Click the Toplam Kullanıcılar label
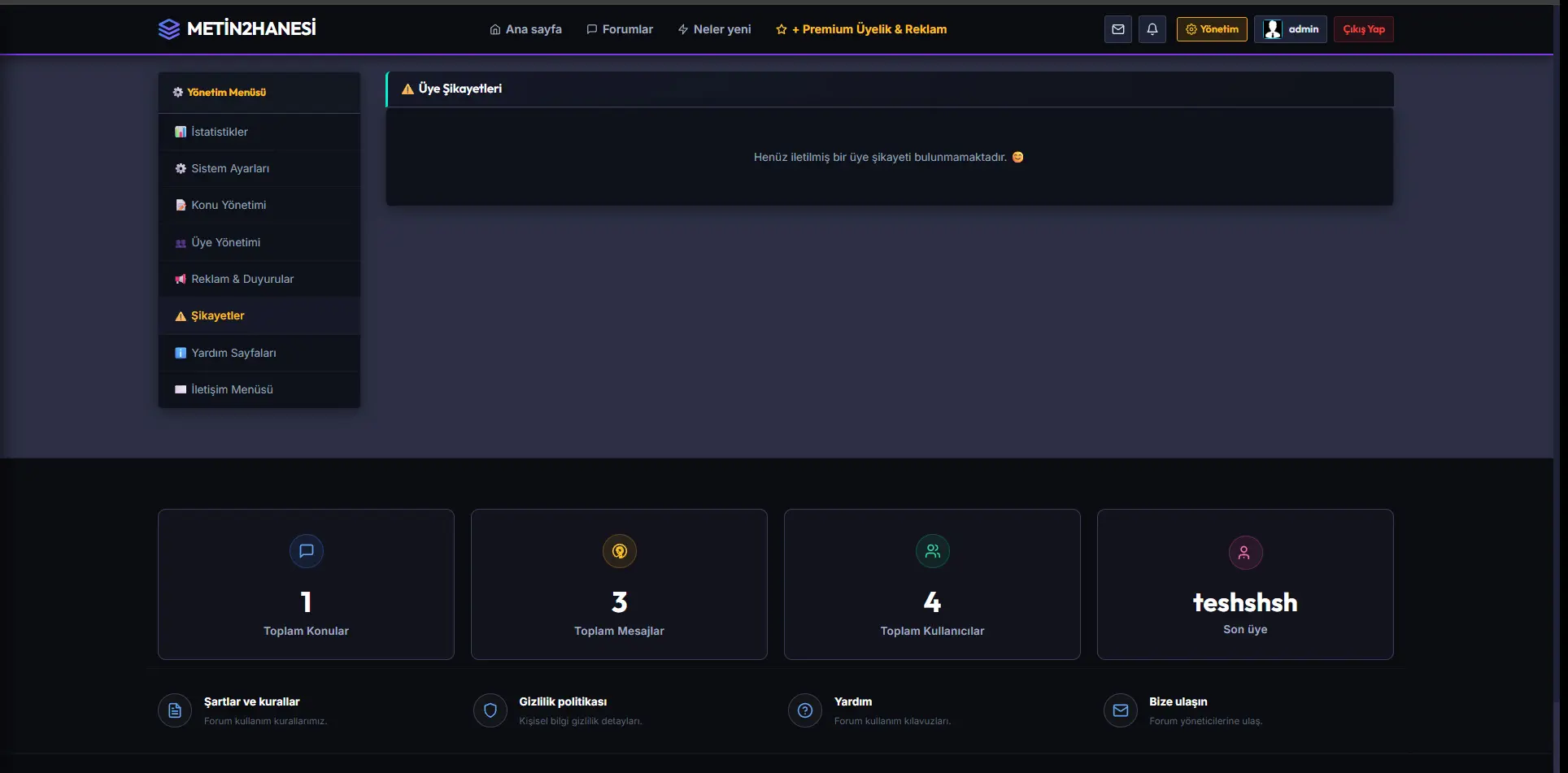Screen dimensions: 1568x773 click(932, 631)
